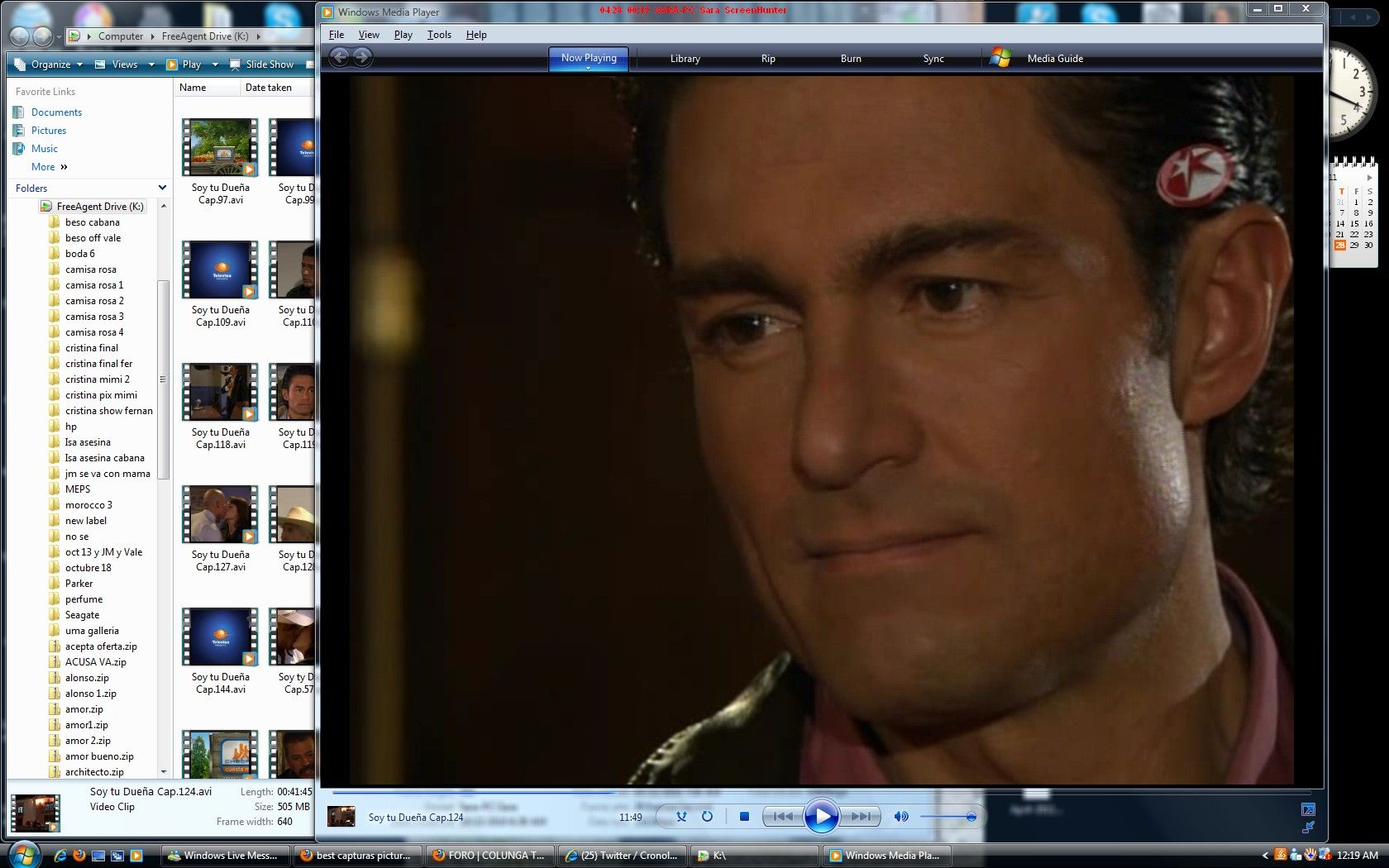The width and height of the screenshot is (1389, 868).
Task: Mute the player sound
Action: point(901,817)
